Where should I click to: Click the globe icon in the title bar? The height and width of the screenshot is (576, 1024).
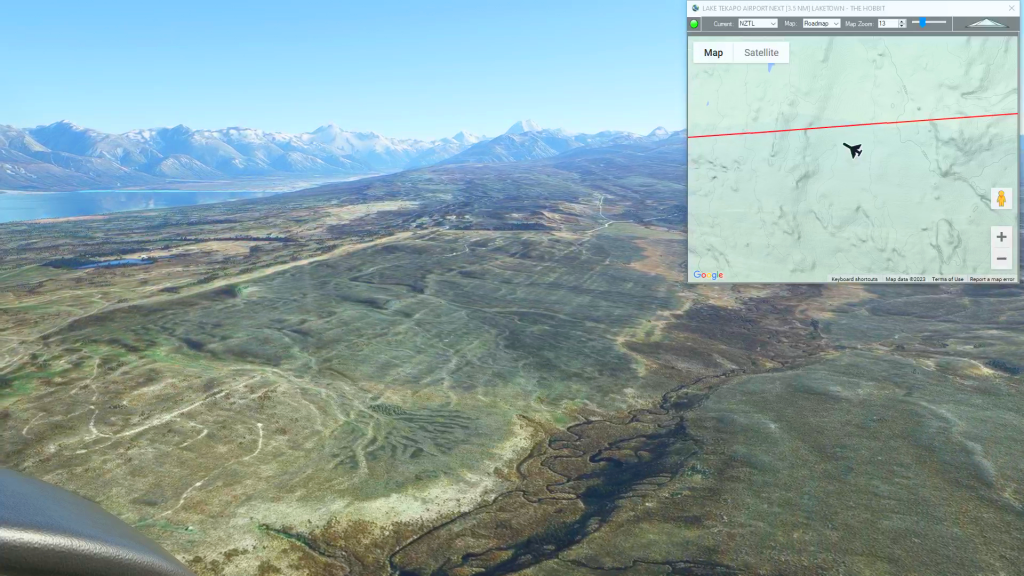click(695, 8)
